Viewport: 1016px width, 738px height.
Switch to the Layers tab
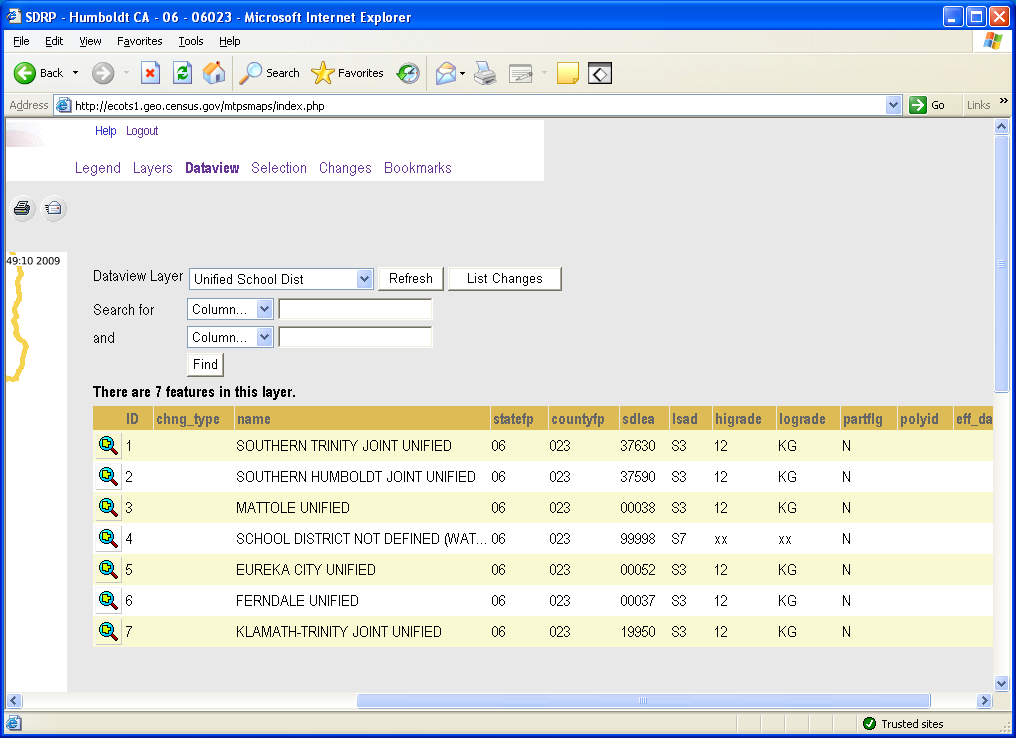click(x=153, y=168)
